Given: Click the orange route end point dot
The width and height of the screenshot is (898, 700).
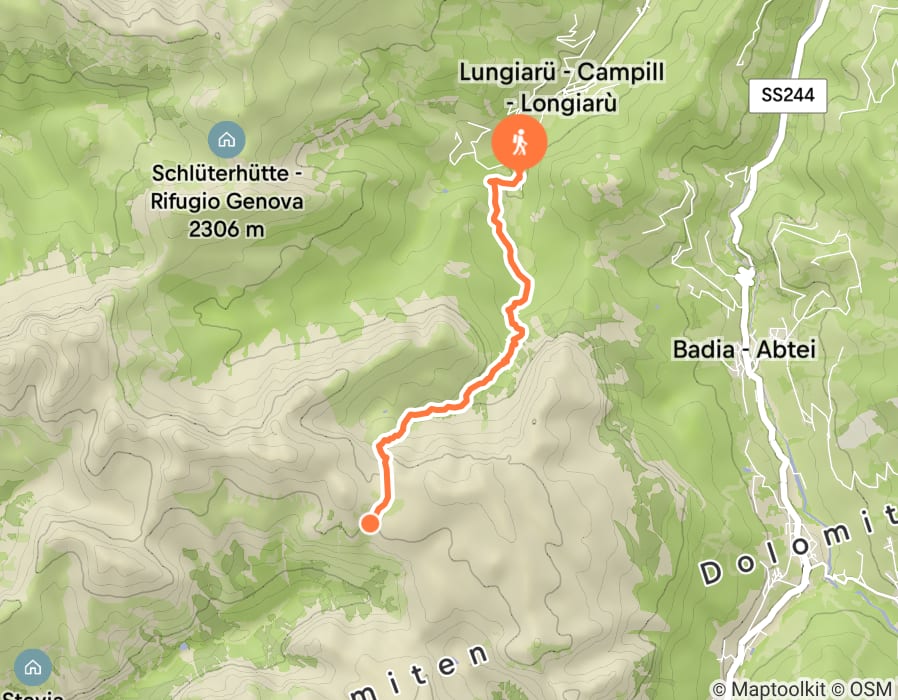Looking at the screenshot, I should 370,523.
